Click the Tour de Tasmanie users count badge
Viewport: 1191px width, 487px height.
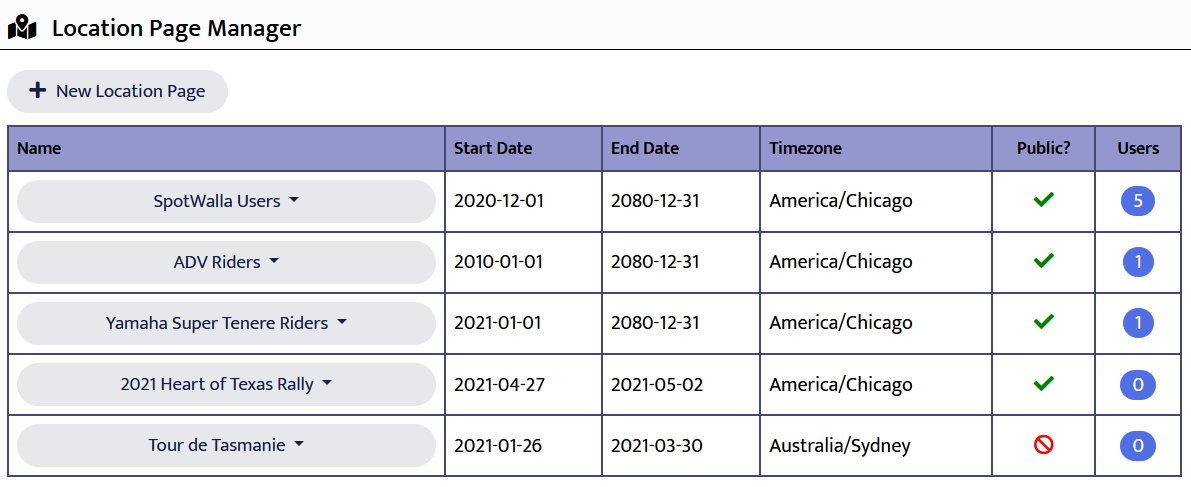click(1138, 446)
